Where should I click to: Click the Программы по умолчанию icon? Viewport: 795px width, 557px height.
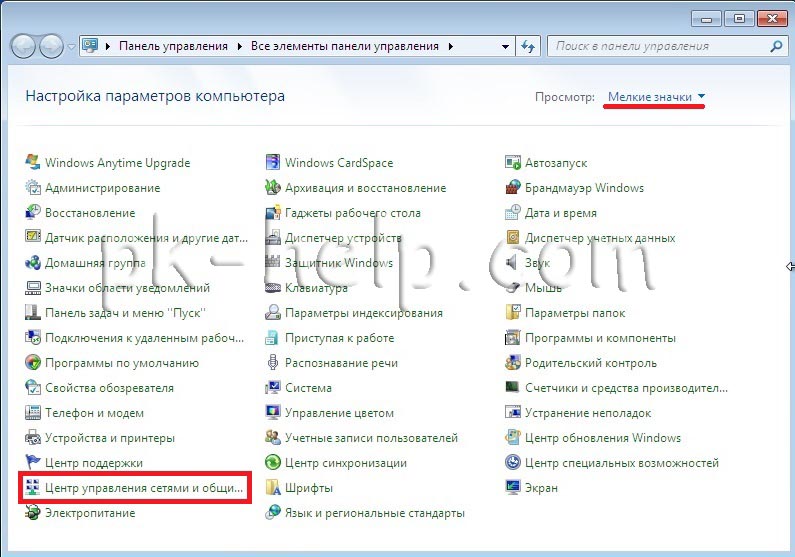32,363
